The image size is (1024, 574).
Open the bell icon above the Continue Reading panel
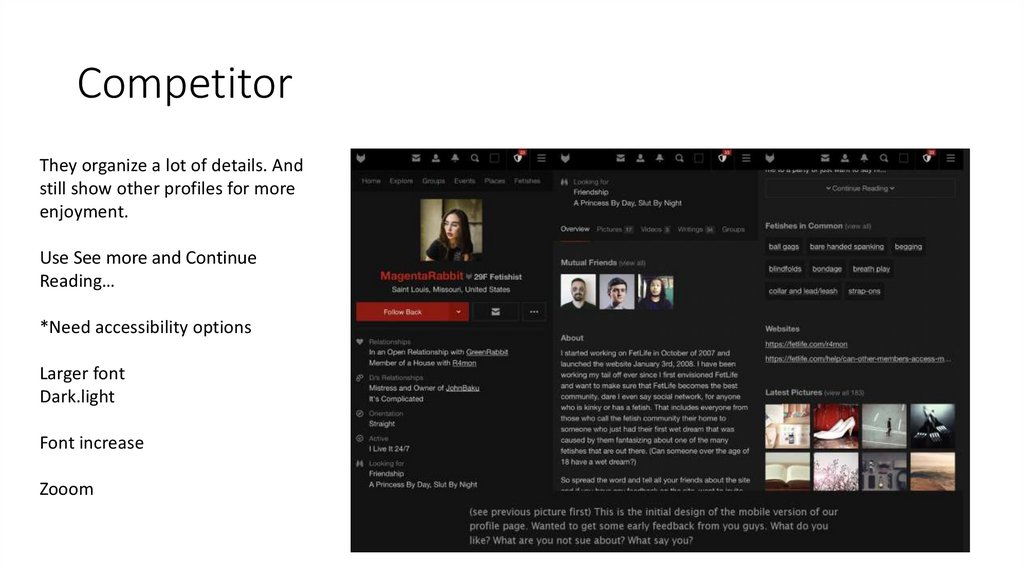click(864, 158)
